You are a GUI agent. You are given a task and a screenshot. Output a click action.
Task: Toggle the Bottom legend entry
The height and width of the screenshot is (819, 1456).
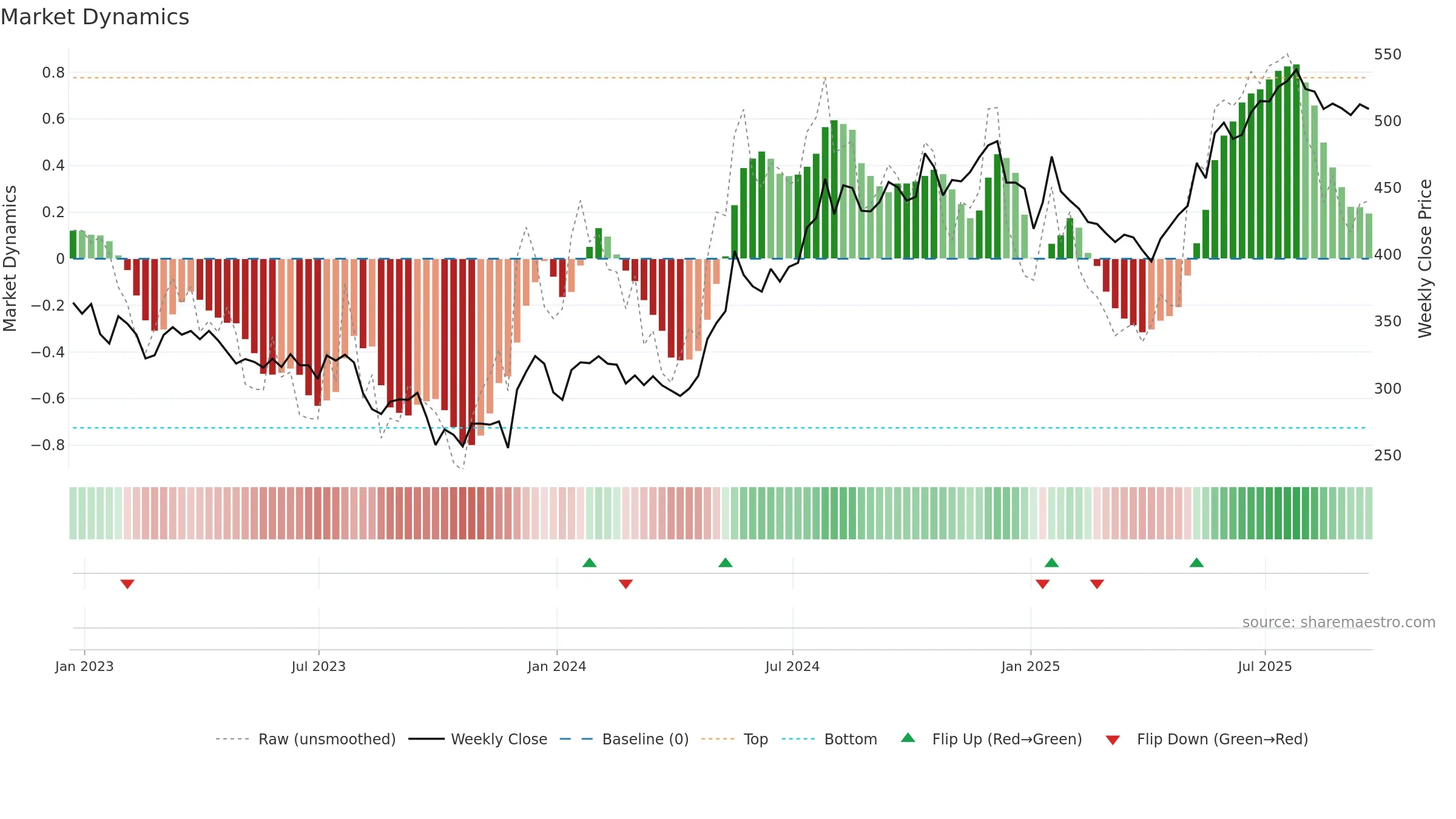(x=851, y=740)
